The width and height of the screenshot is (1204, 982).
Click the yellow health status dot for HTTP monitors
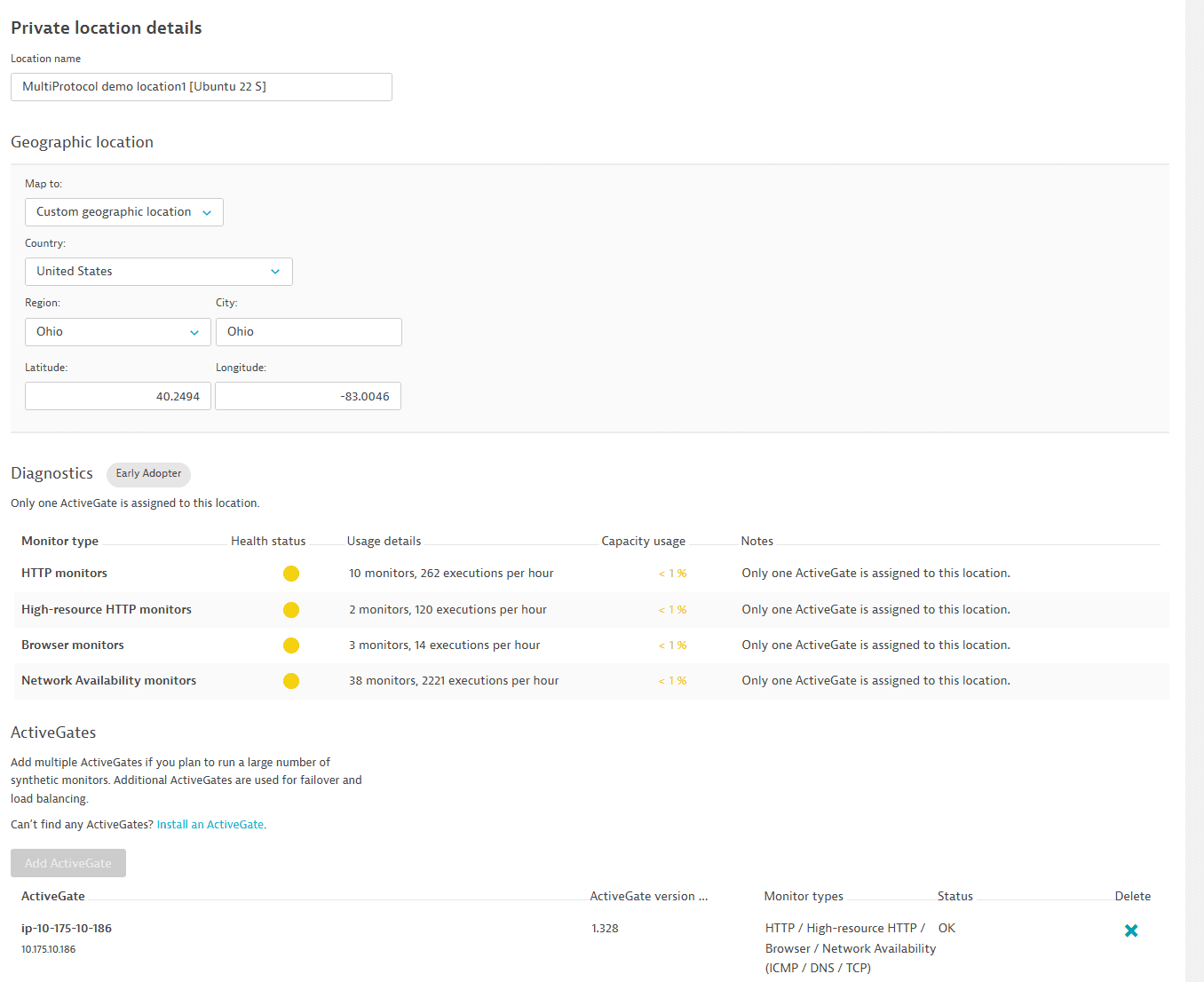click(x=291, y=574)
